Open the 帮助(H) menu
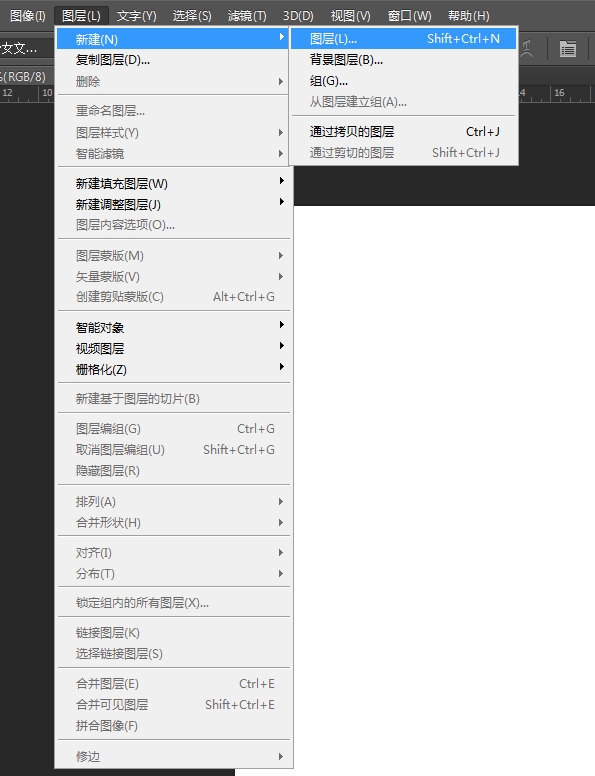595x776 pixels. [469, 16]
